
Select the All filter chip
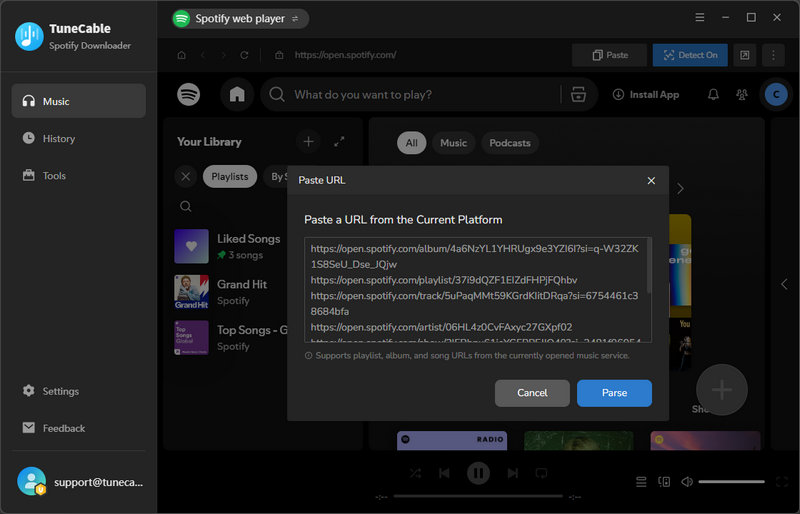pos(411,143)
